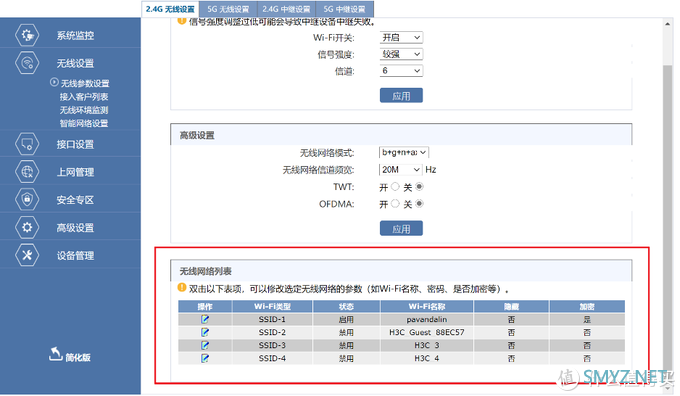The image size is (680, 396).
Task: Turn OFDMA on with the 开 radio
Action: tap(395, 203)
